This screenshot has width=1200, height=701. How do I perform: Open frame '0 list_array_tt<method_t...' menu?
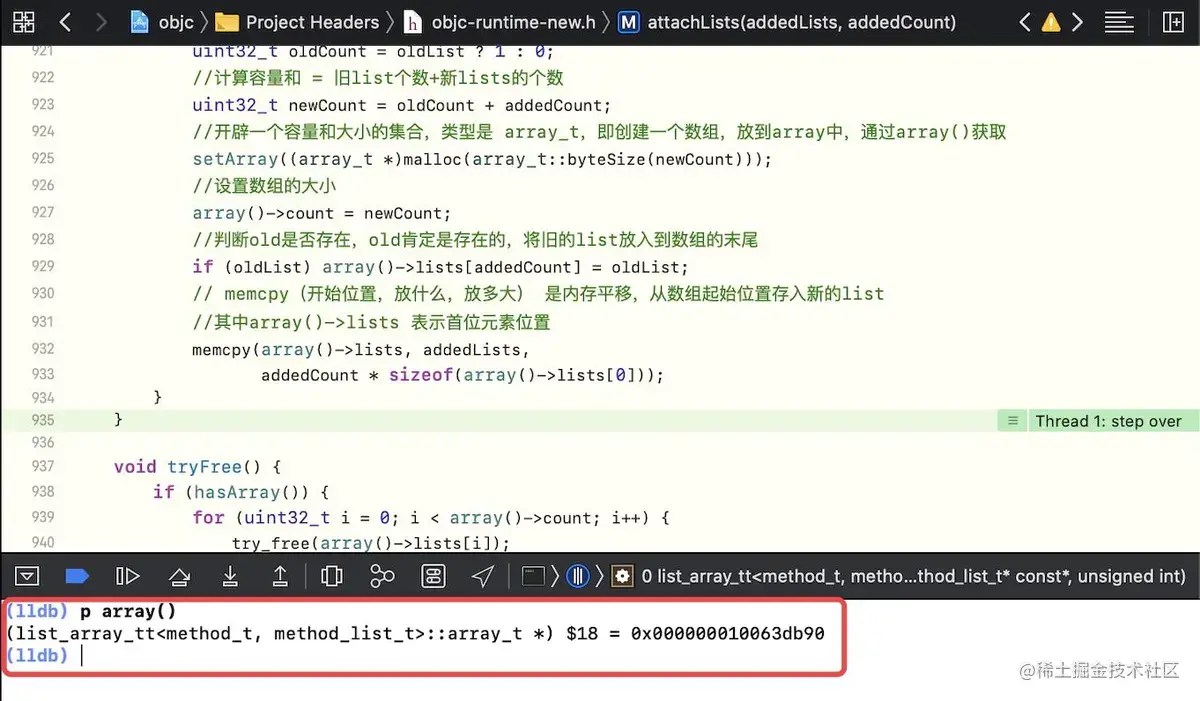913,576
